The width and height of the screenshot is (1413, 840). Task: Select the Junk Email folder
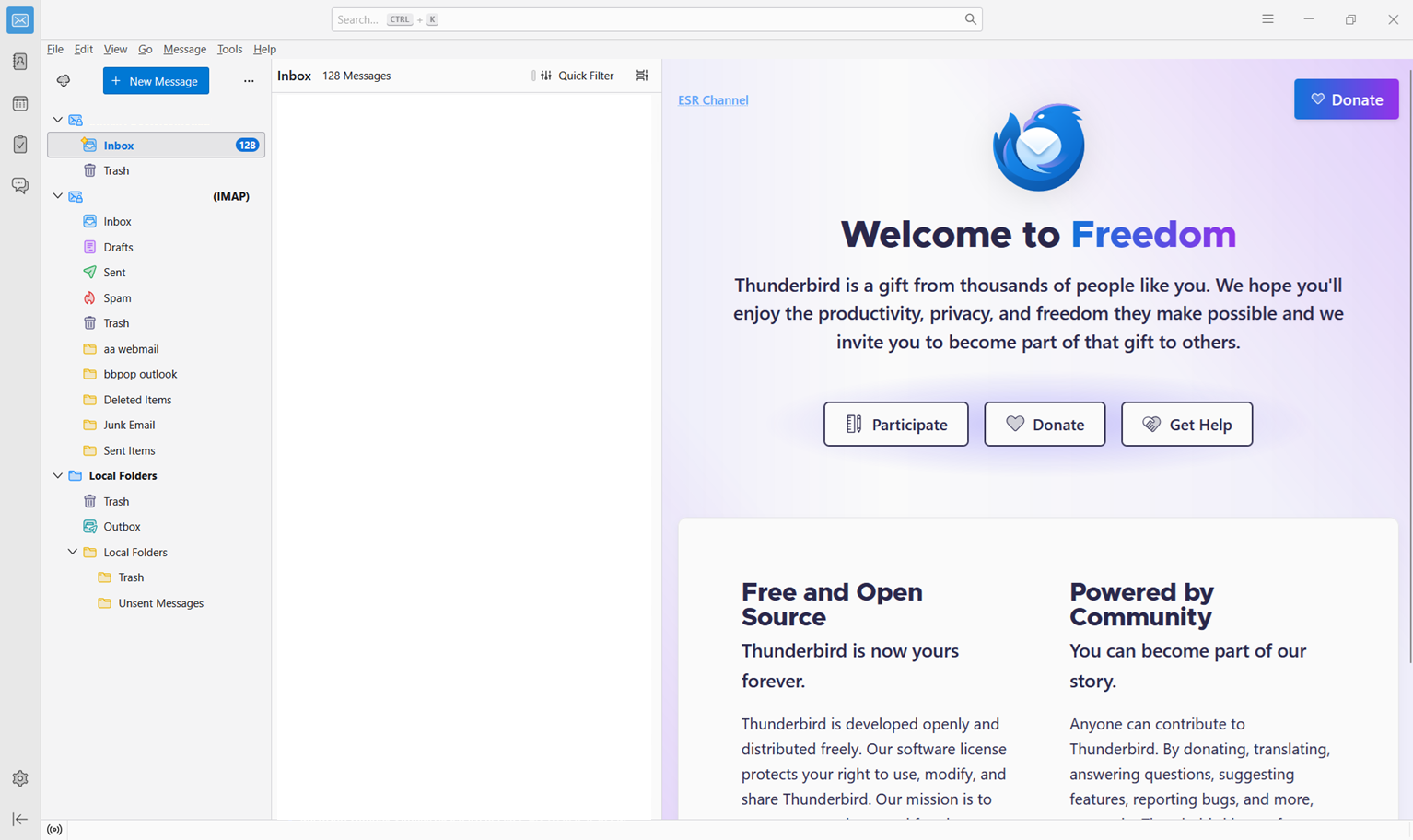pos(156,425)
